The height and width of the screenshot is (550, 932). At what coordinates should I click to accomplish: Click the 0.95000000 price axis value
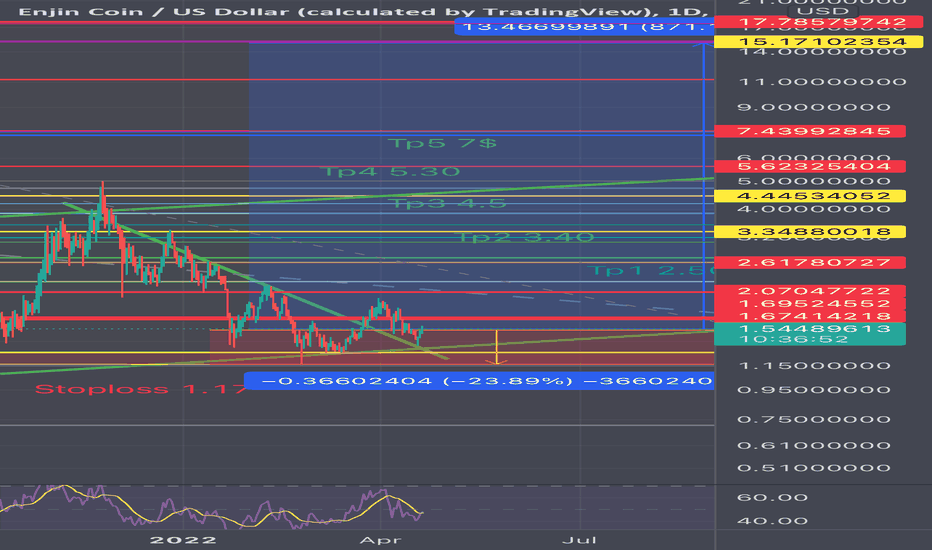pyautogui.click(x=814, y=390)
